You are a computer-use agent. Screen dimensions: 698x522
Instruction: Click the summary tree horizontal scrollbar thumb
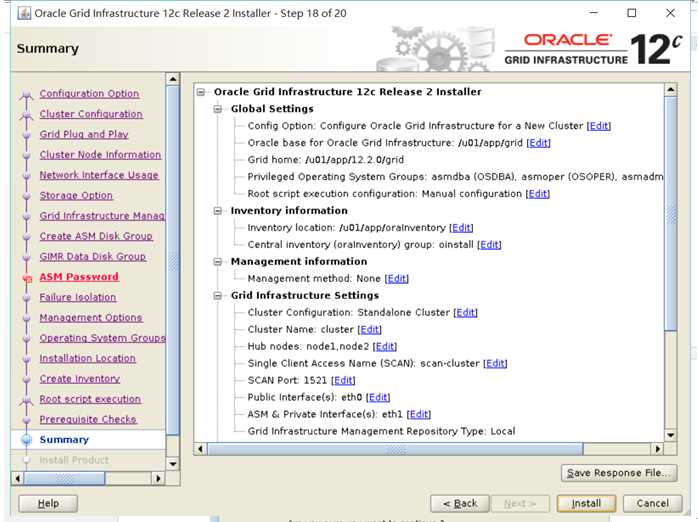tap(395, 449)
